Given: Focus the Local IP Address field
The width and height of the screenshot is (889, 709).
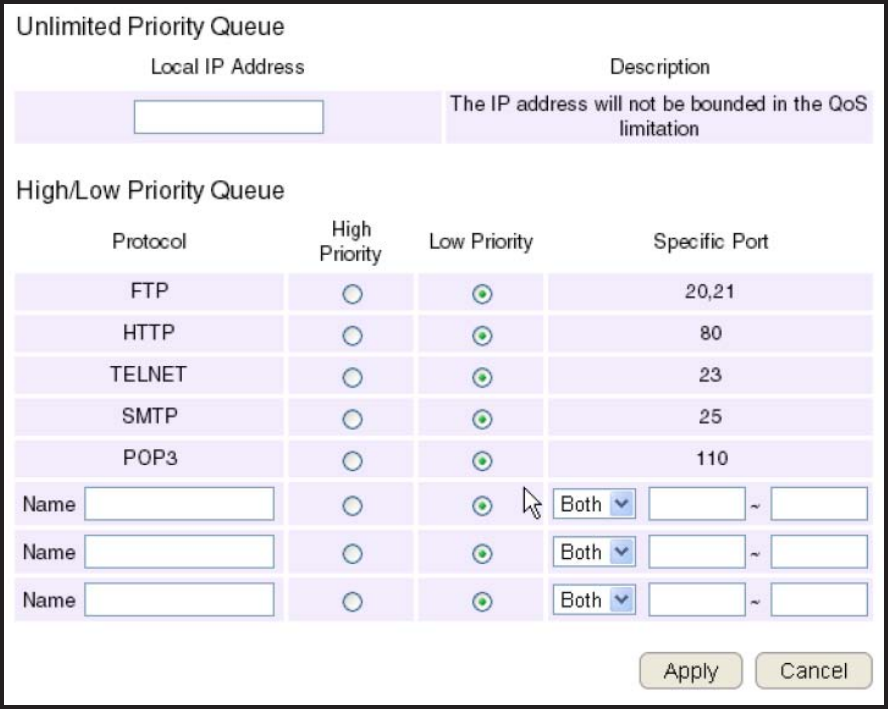Looking at the screenshot, I should coord(228,117).
